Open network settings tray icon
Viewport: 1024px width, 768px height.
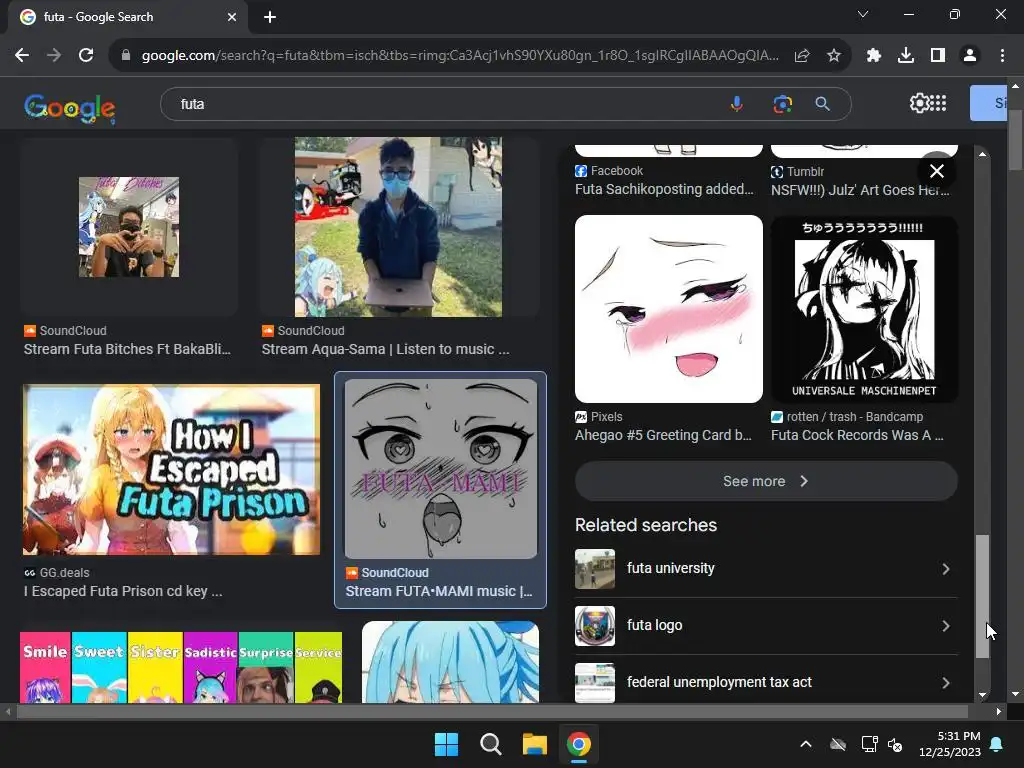[869, 744]
